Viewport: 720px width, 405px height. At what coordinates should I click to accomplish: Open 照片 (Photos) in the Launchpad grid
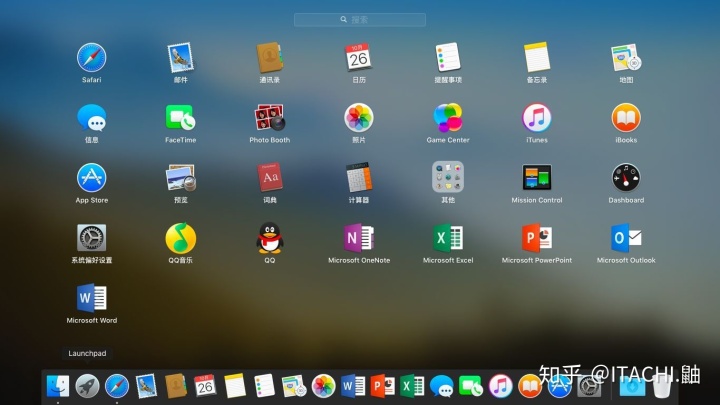(x=359, y=118)
